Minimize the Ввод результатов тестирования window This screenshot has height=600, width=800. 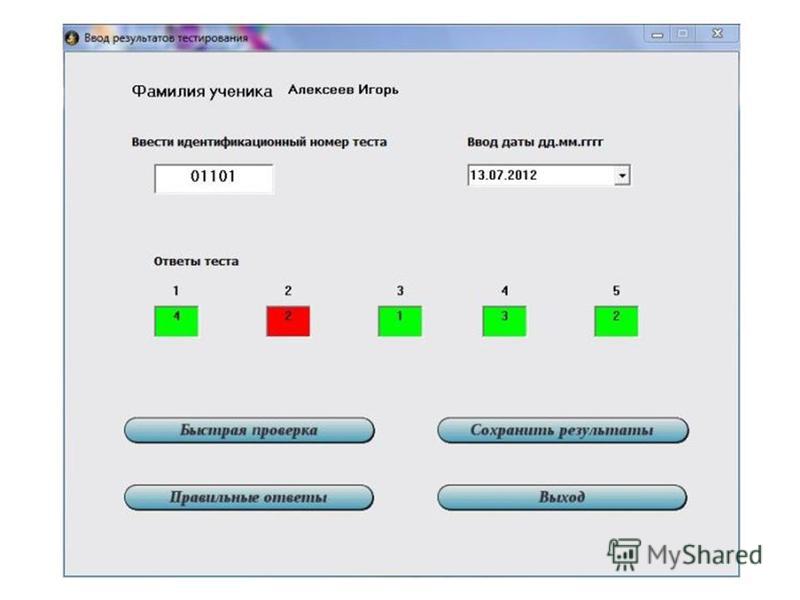click(x=658, y=35)
